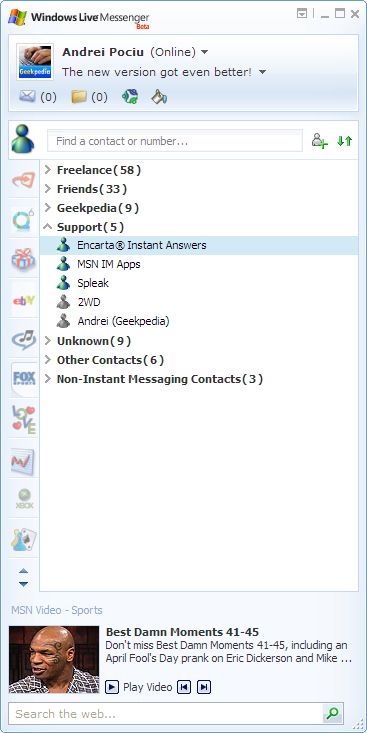Open the sharing folders icon
The image size is (367, 733).
(79, 97)
